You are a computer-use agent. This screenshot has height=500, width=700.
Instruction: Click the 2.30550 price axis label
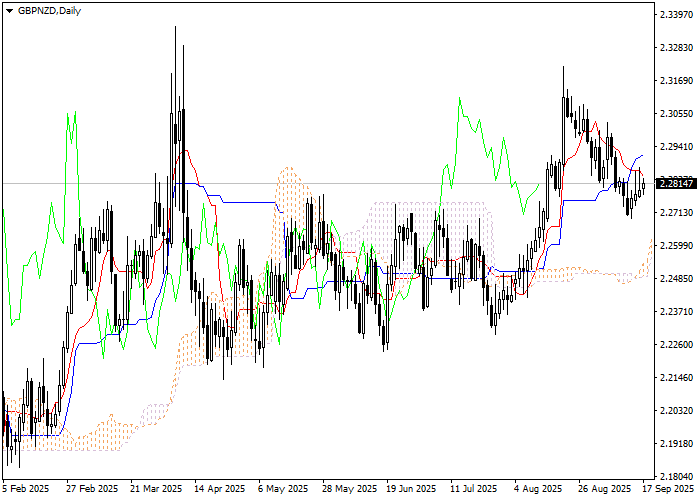pyautogui.click(x=677, y=114)
